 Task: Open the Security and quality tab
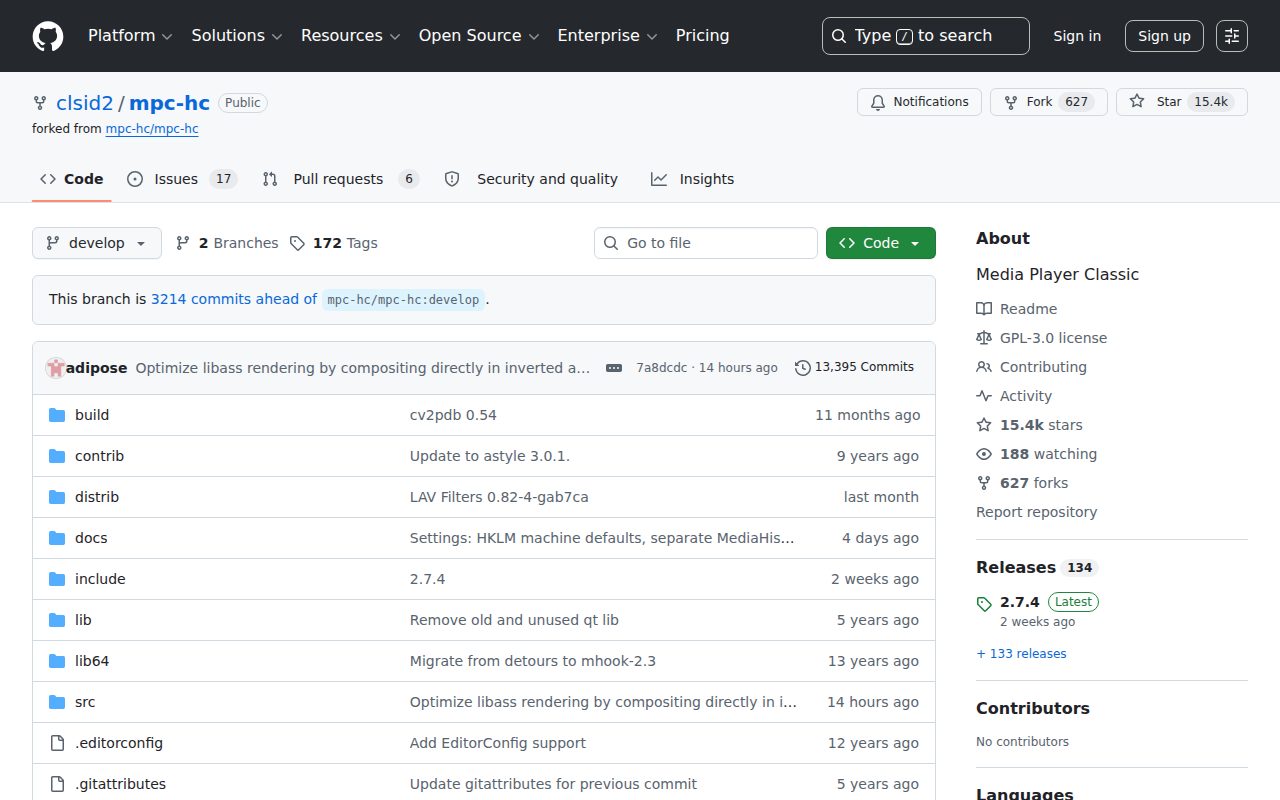point(531,179)
